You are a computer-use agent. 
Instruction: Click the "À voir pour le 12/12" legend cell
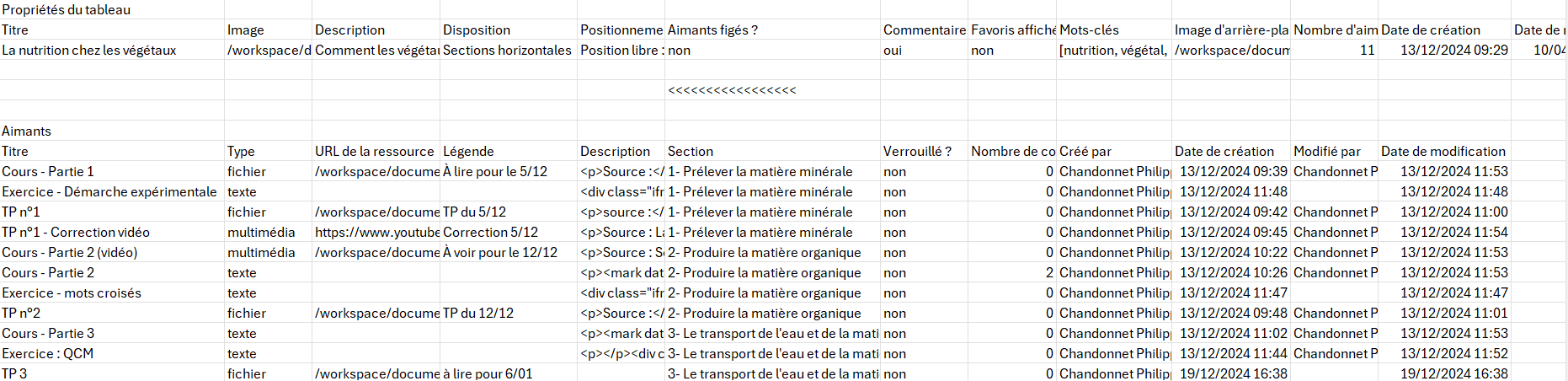(500, 253)
